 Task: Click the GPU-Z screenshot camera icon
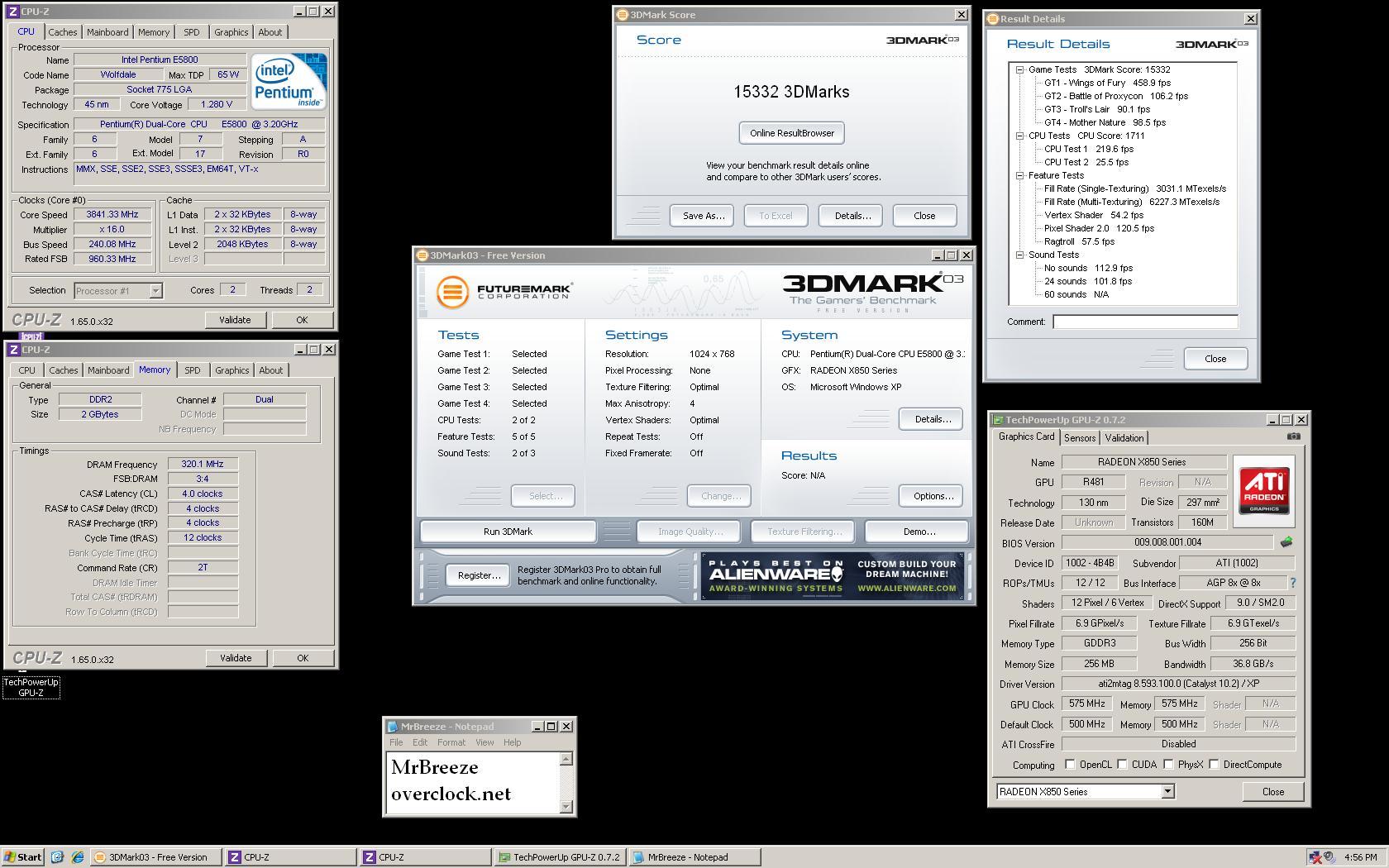point(1293,436)
